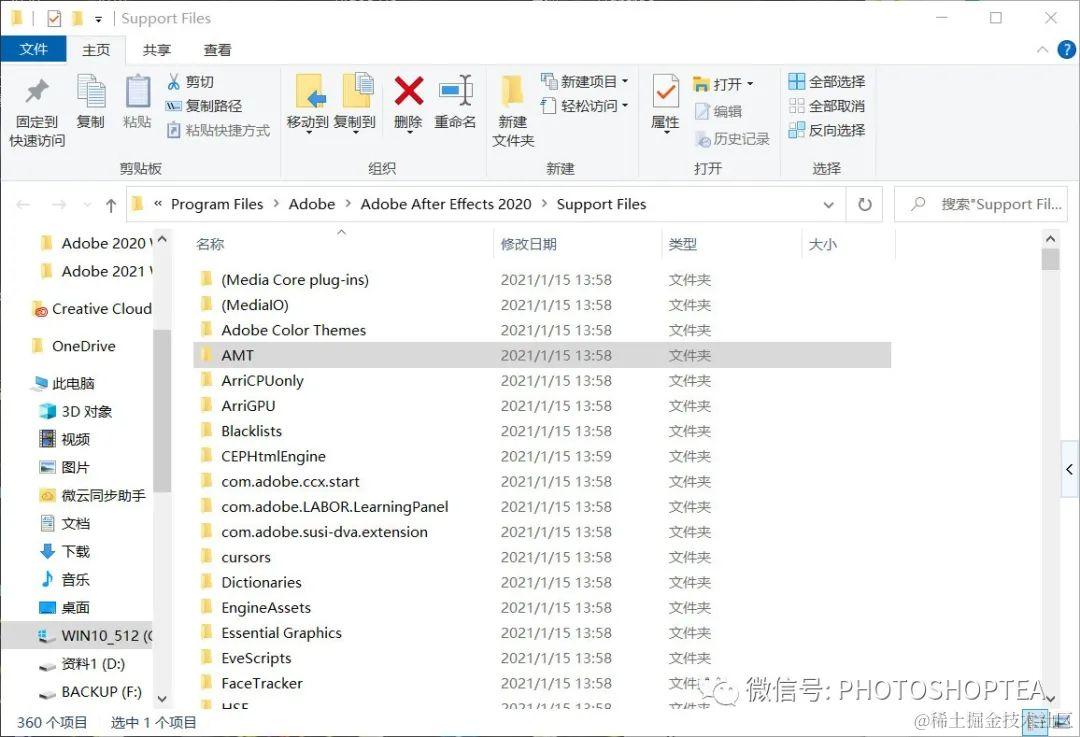Switch to View ribbon tab
The image size is (1080, 737).
click(217, 50)
